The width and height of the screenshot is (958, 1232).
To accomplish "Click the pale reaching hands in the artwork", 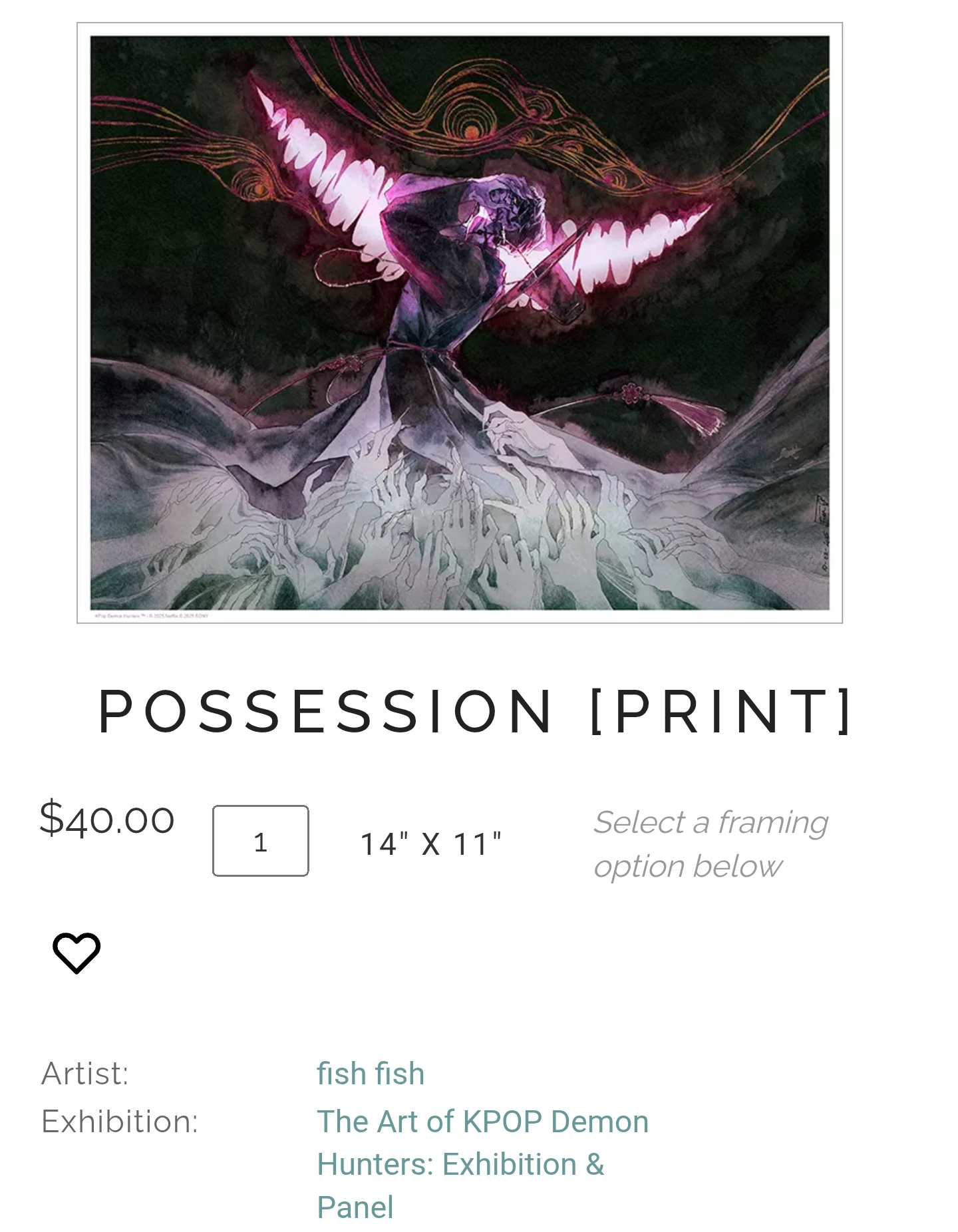I will point(459,512).
